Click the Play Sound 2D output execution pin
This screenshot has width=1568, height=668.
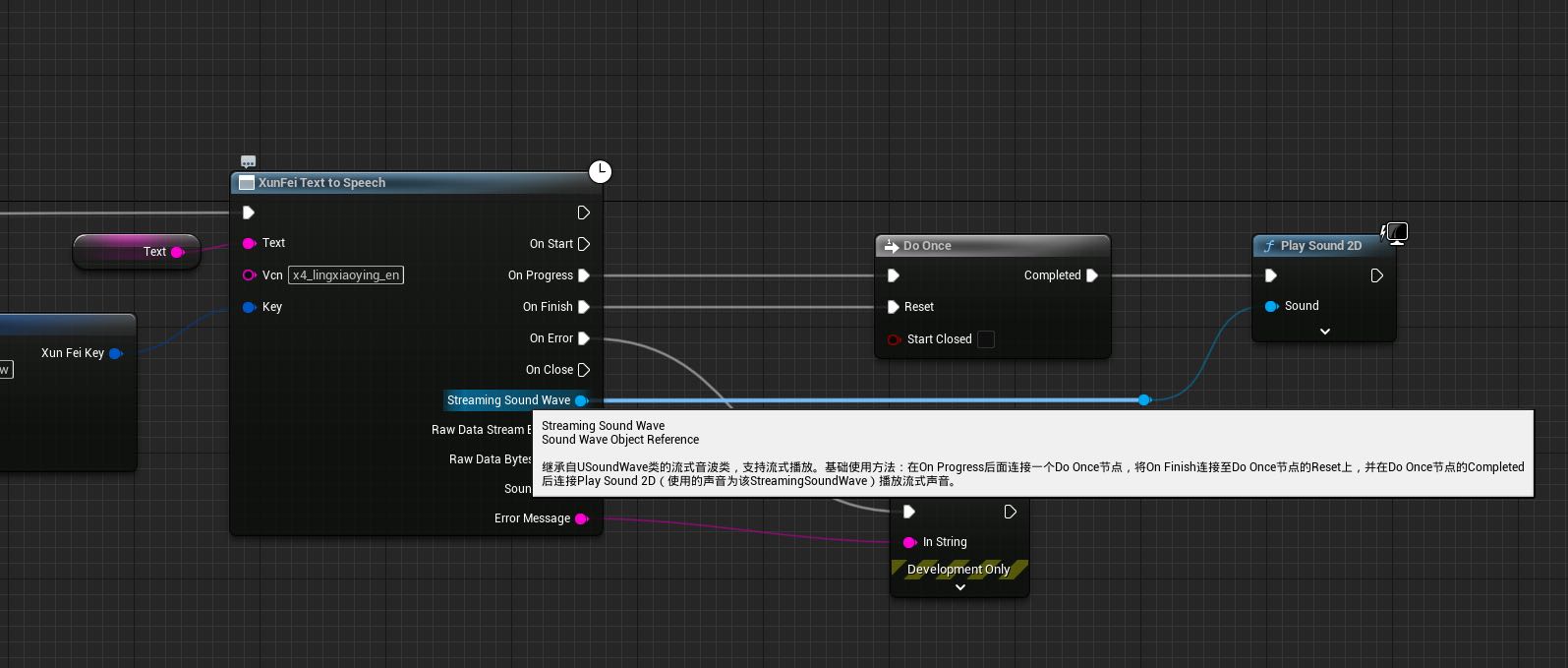pos(1377,275)
